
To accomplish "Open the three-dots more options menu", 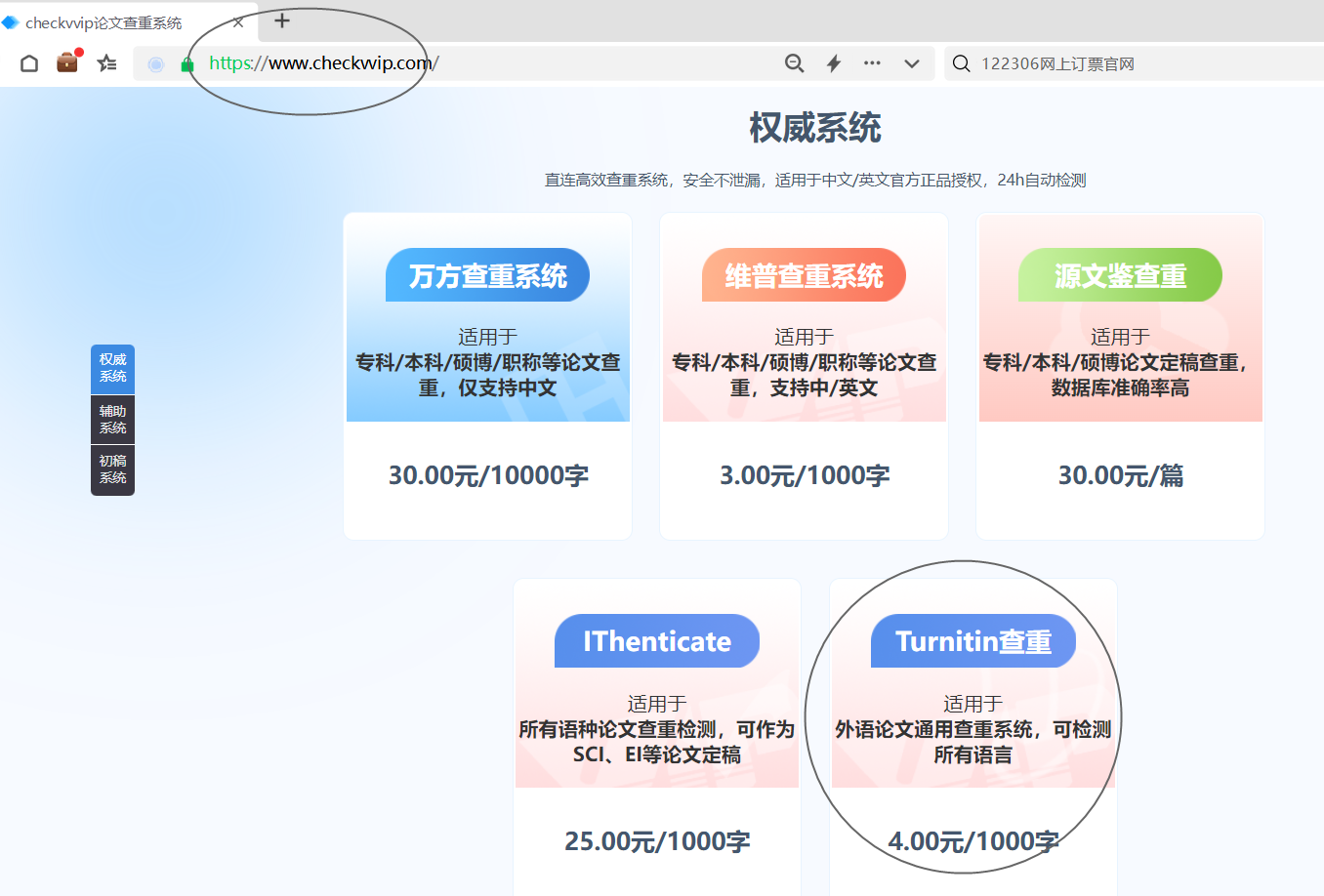I will (x=872, y=63).
